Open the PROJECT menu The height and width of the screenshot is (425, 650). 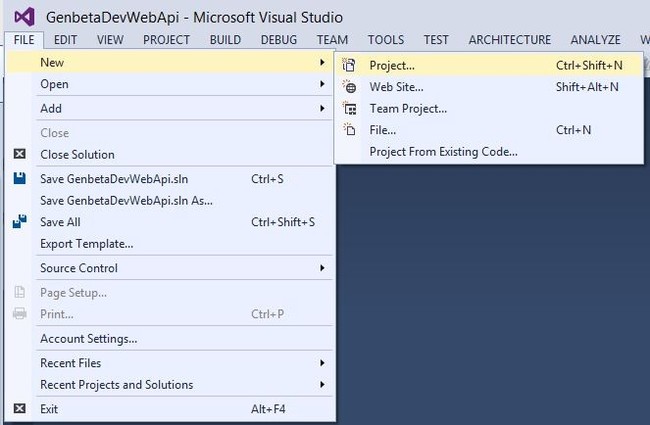pos(166,40)
